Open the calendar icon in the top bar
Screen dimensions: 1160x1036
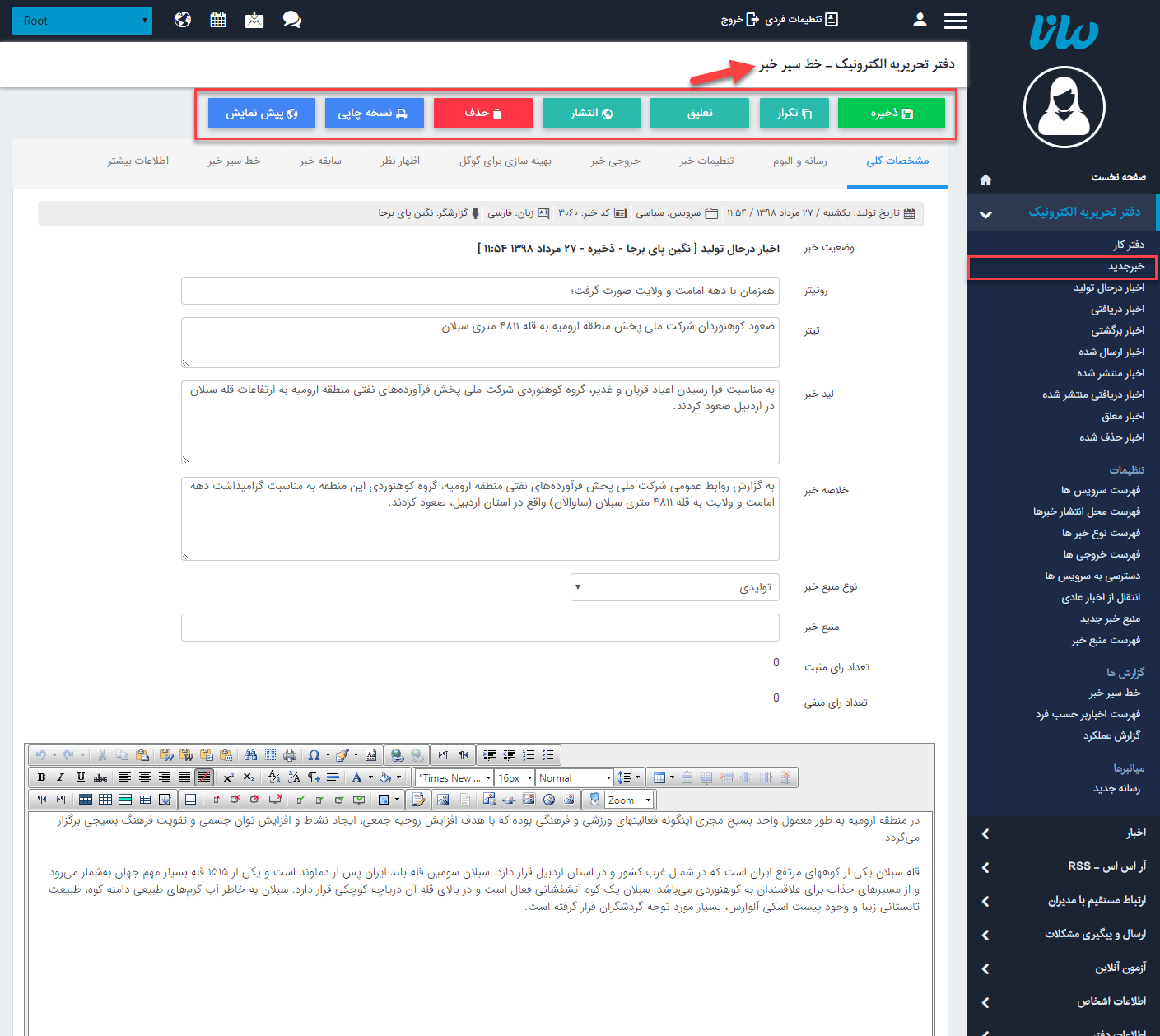click(217, 19)
